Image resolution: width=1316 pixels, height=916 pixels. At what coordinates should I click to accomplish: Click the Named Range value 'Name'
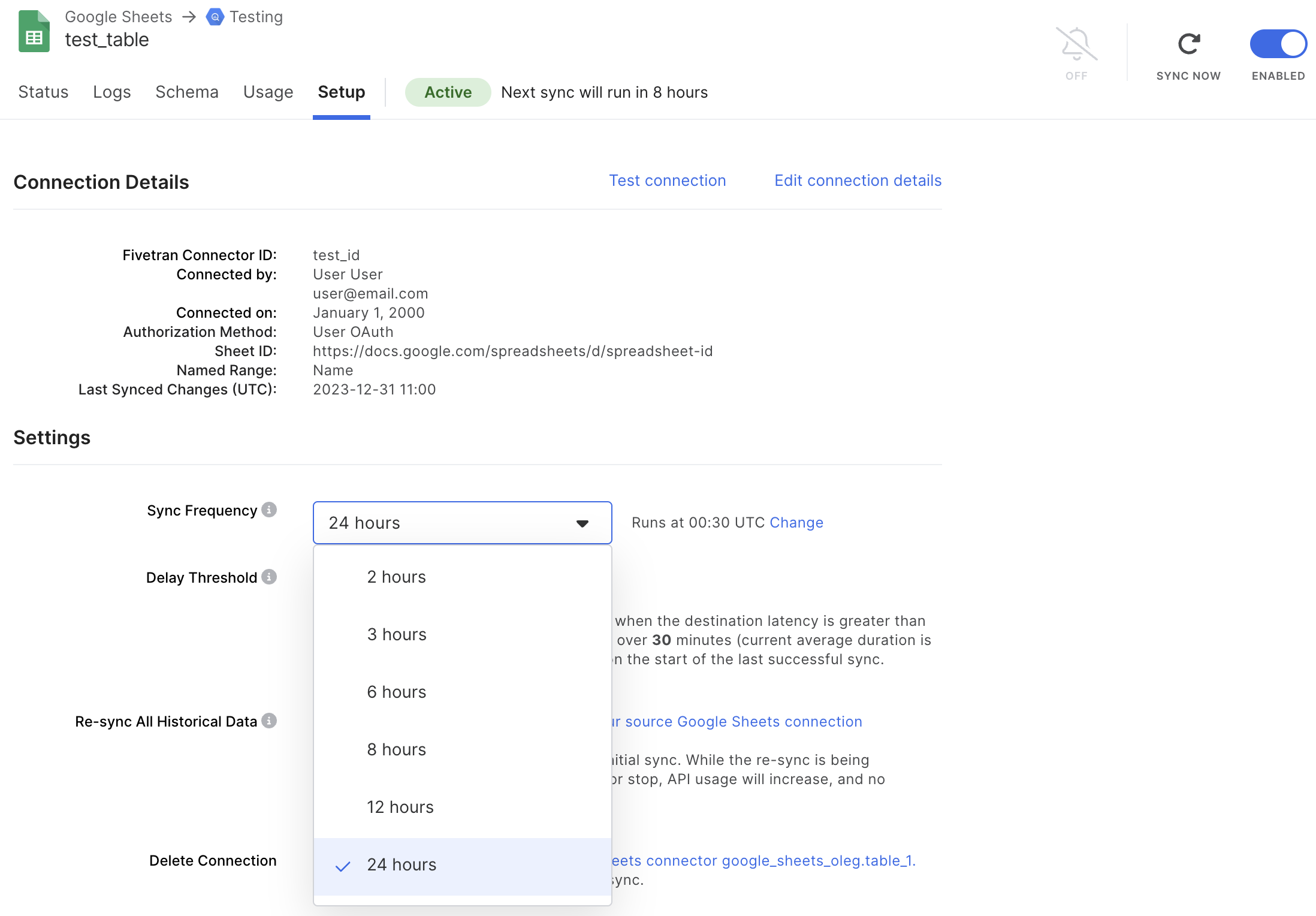point(333,370)
